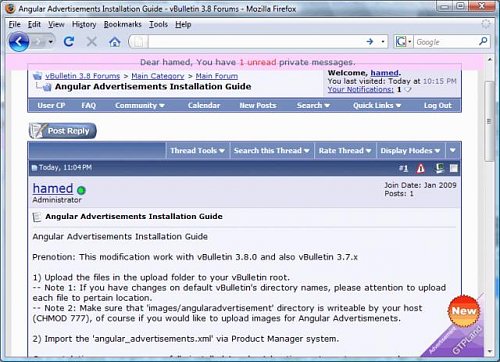This screenshot has height=362, width=500.
Task: Click the URL address bar field
Action: 255,42
